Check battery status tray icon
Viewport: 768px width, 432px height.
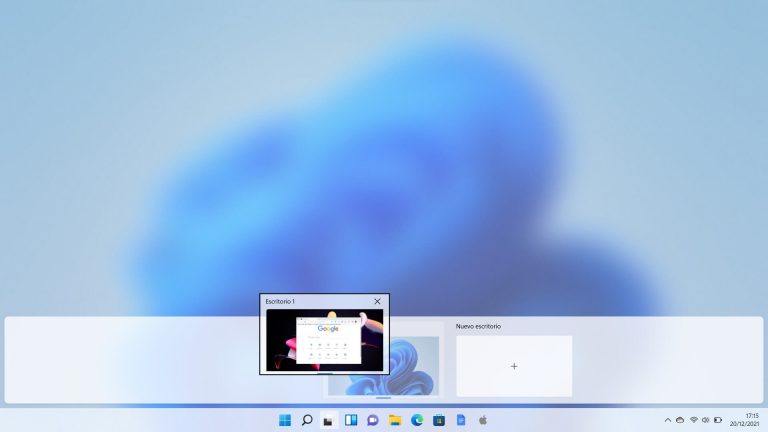pyautogui.click(x=718, y=420)
